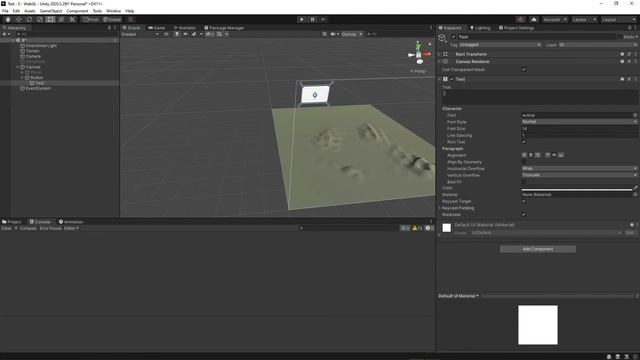Collapse the Button node in Hierarchy
The height and width of the screenshot is (360, 640).
22,78
